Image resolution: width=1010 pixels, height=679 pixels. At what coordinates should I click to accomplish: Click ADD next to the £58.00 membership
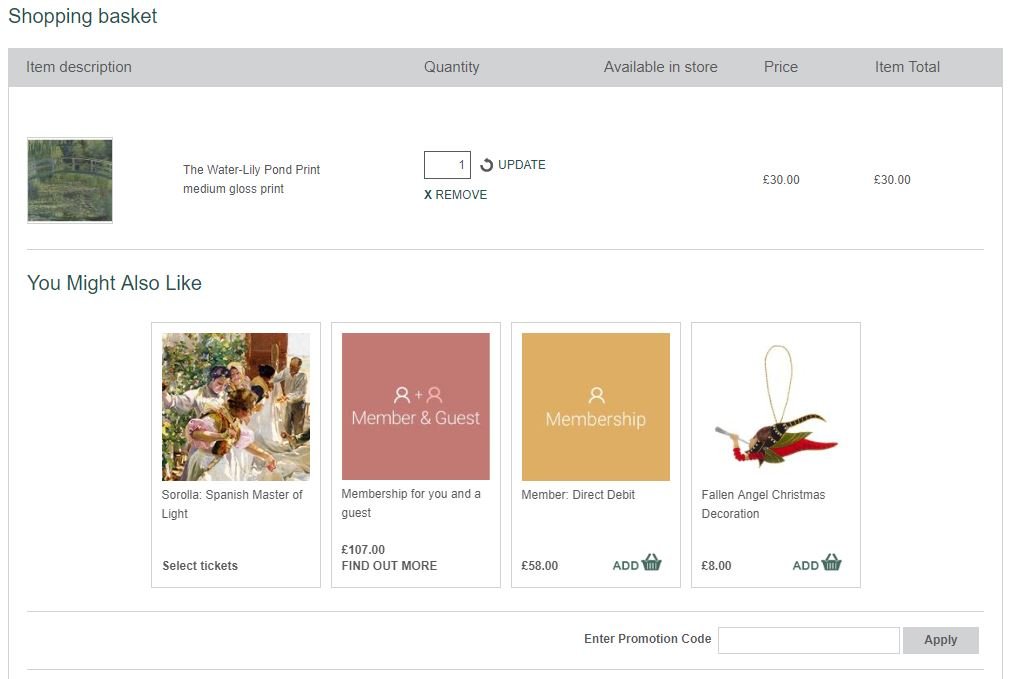click(627, 565)
